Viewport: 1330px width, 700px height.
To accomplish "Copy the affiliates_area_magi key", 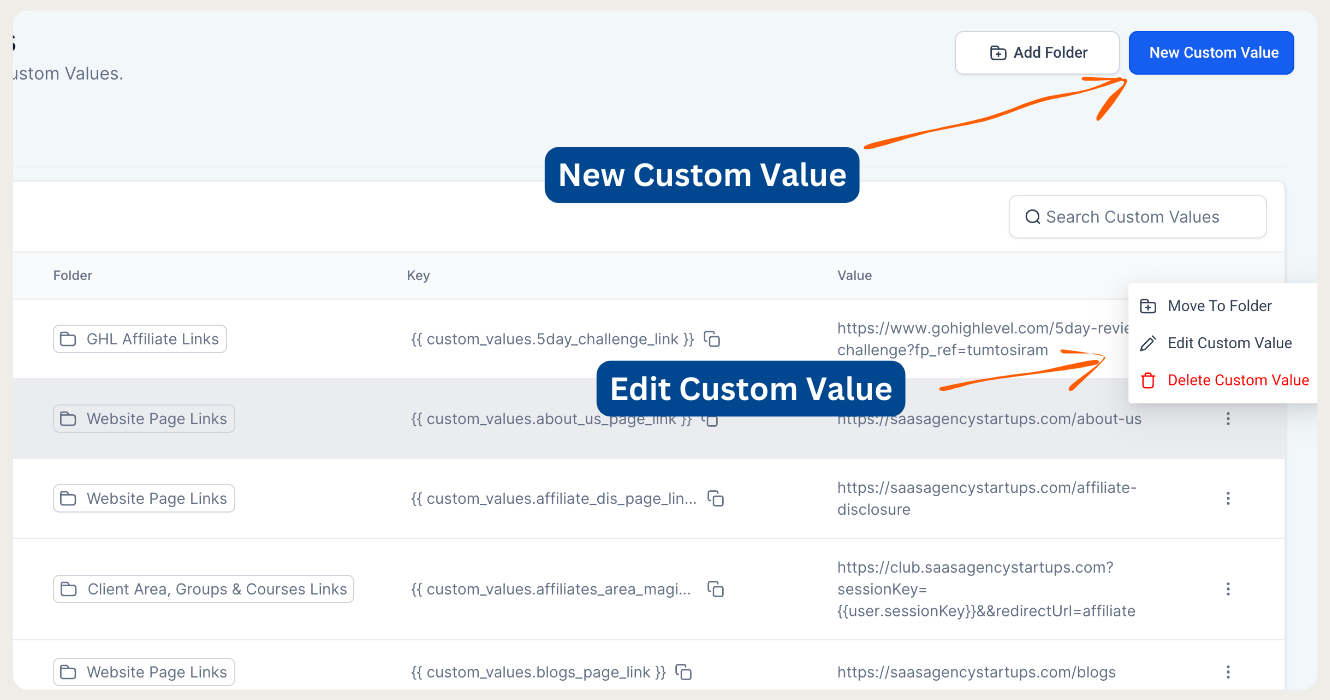I will coord(716,589).
